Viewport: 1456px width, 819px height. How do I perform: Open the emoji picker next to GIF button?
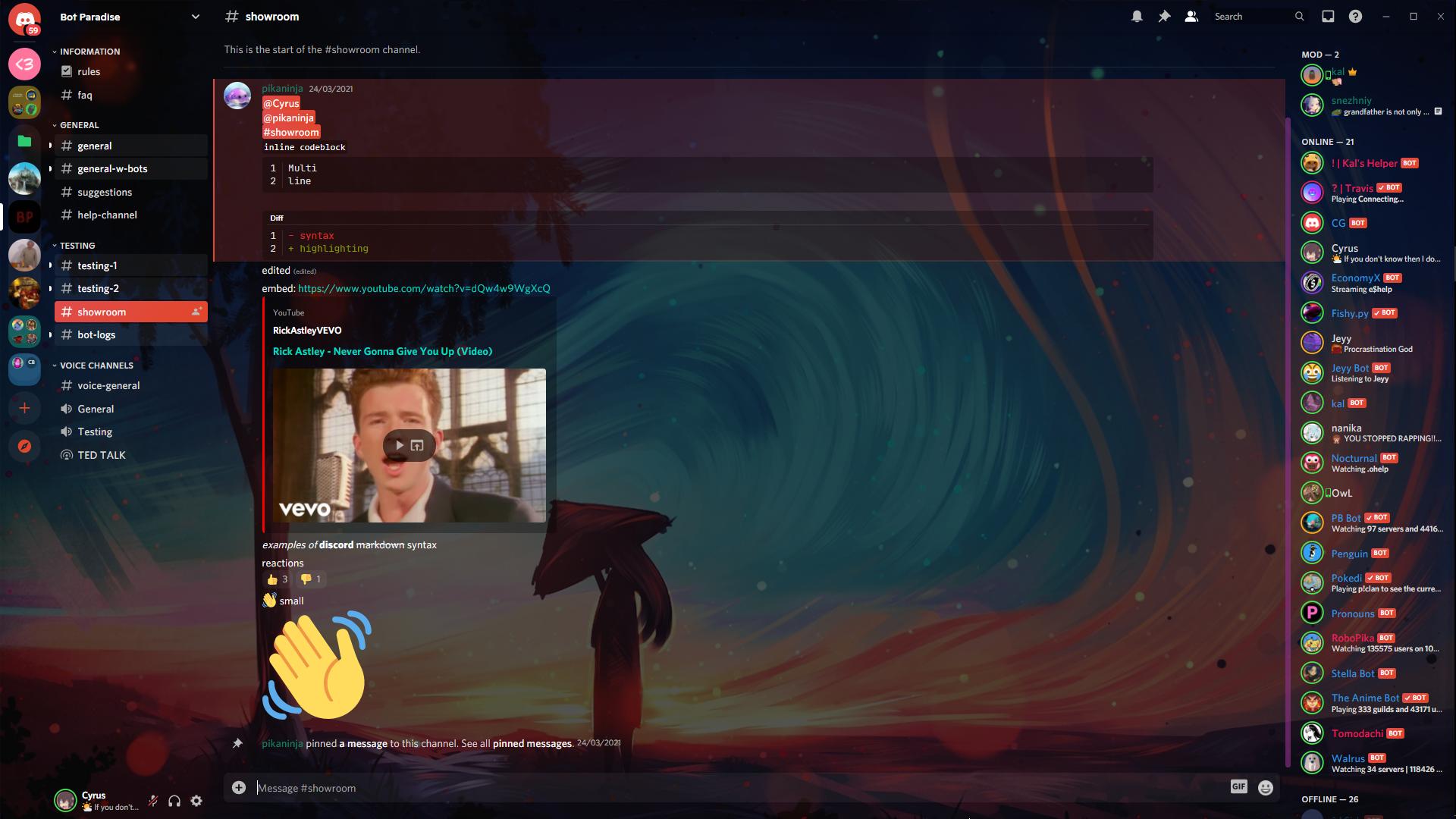point(1265,787)
